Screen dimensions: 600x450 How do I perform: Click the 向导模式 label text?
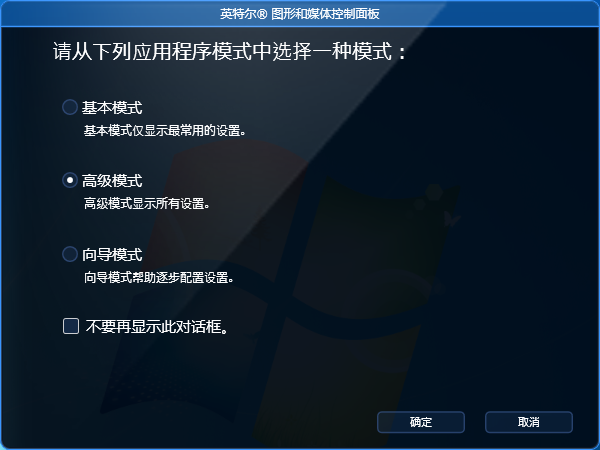click(x=112, y=254)
